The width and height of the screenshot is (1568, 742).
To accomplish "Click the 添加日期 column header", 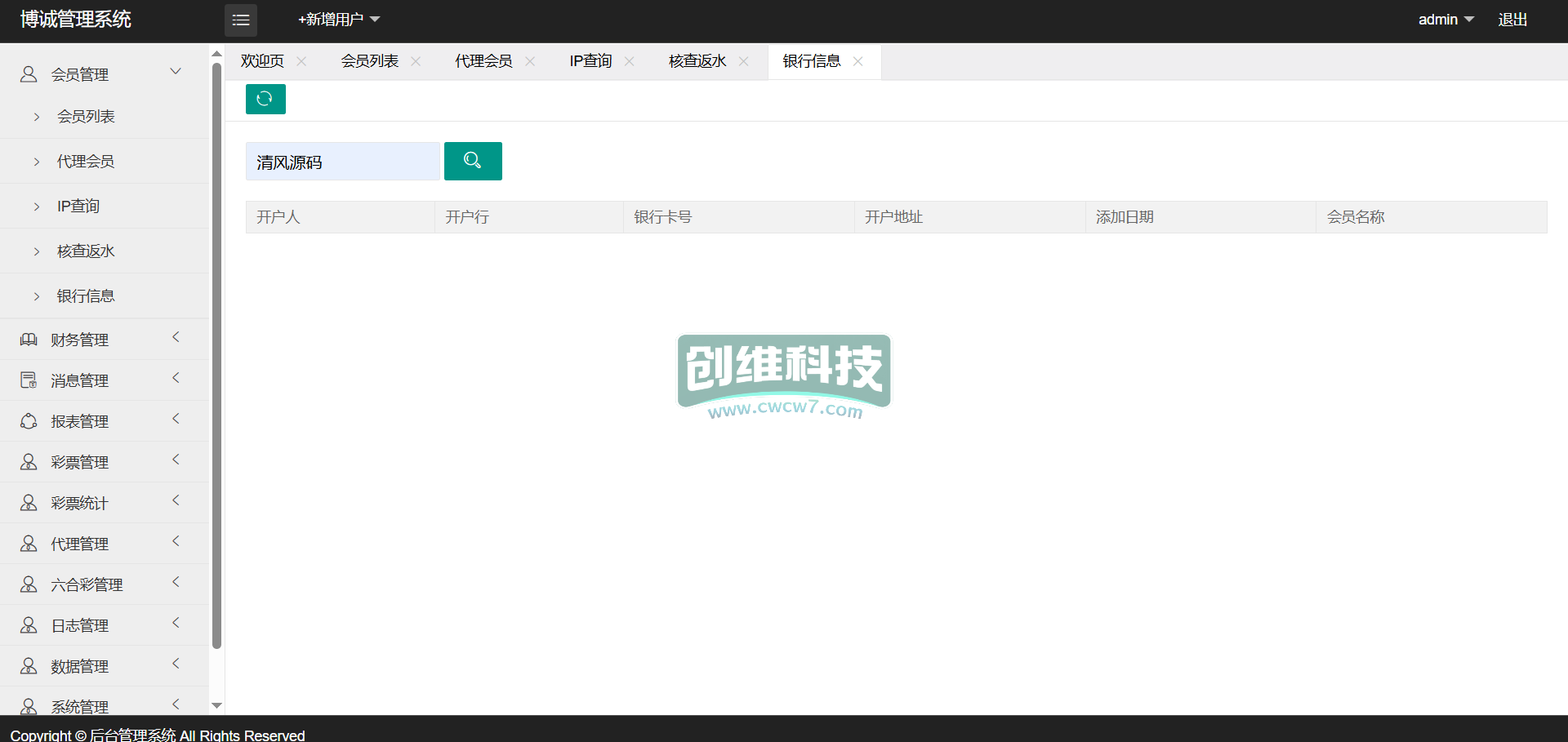I will [1201, 217].
